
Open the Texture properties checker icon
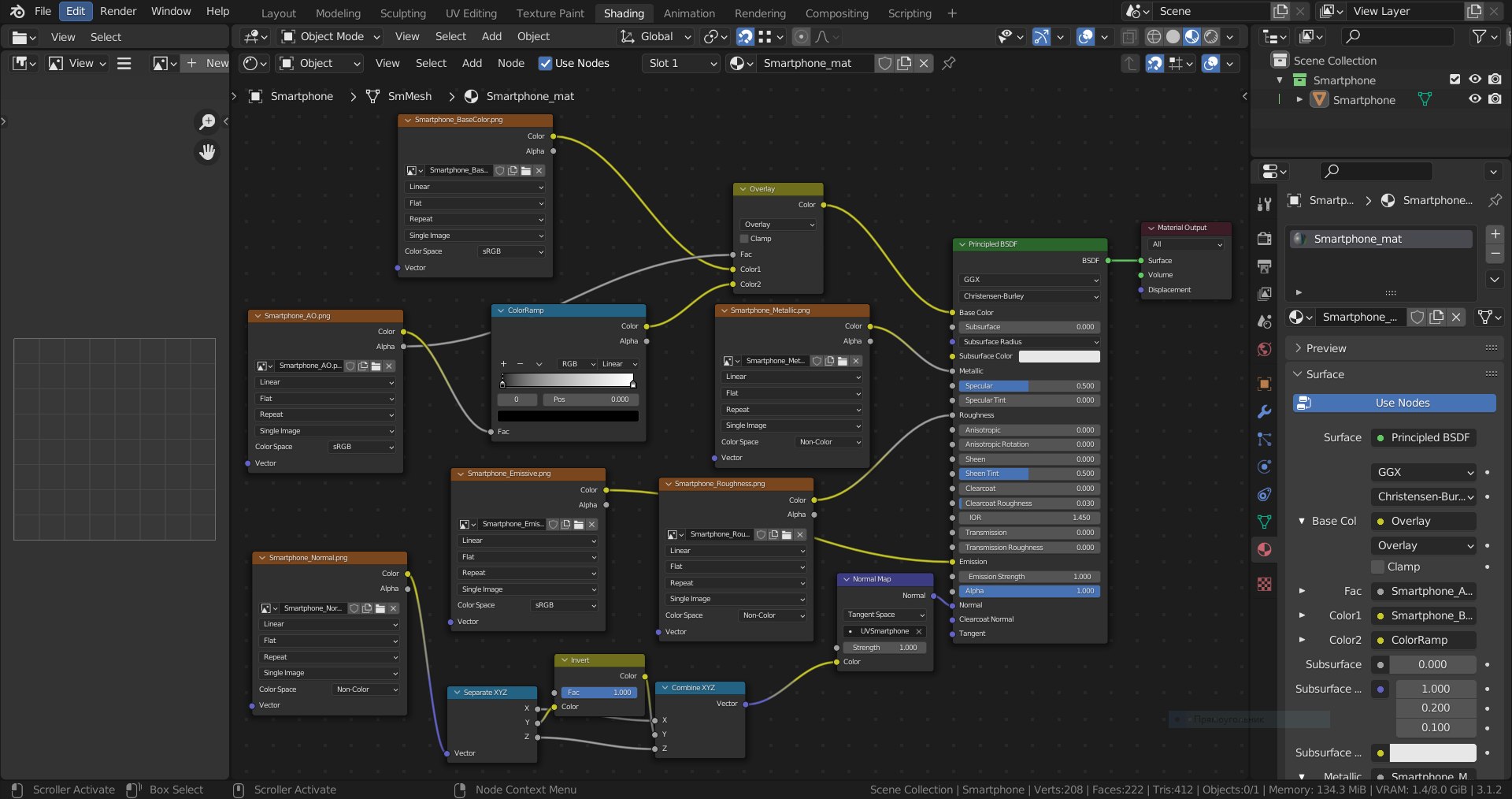[1264, 584]
